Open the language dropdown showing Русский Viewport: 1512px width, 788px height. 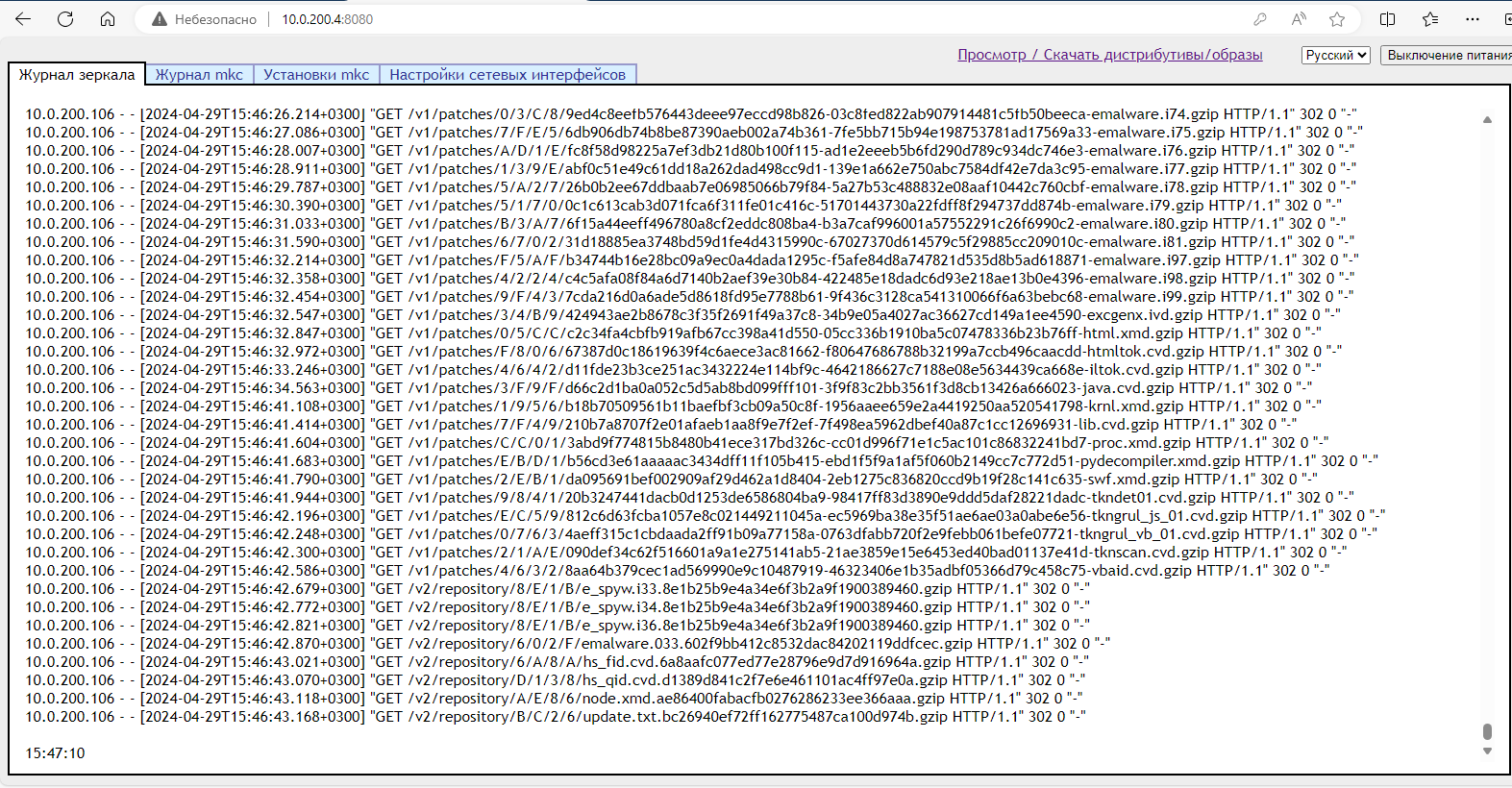tap(1336, 55)
